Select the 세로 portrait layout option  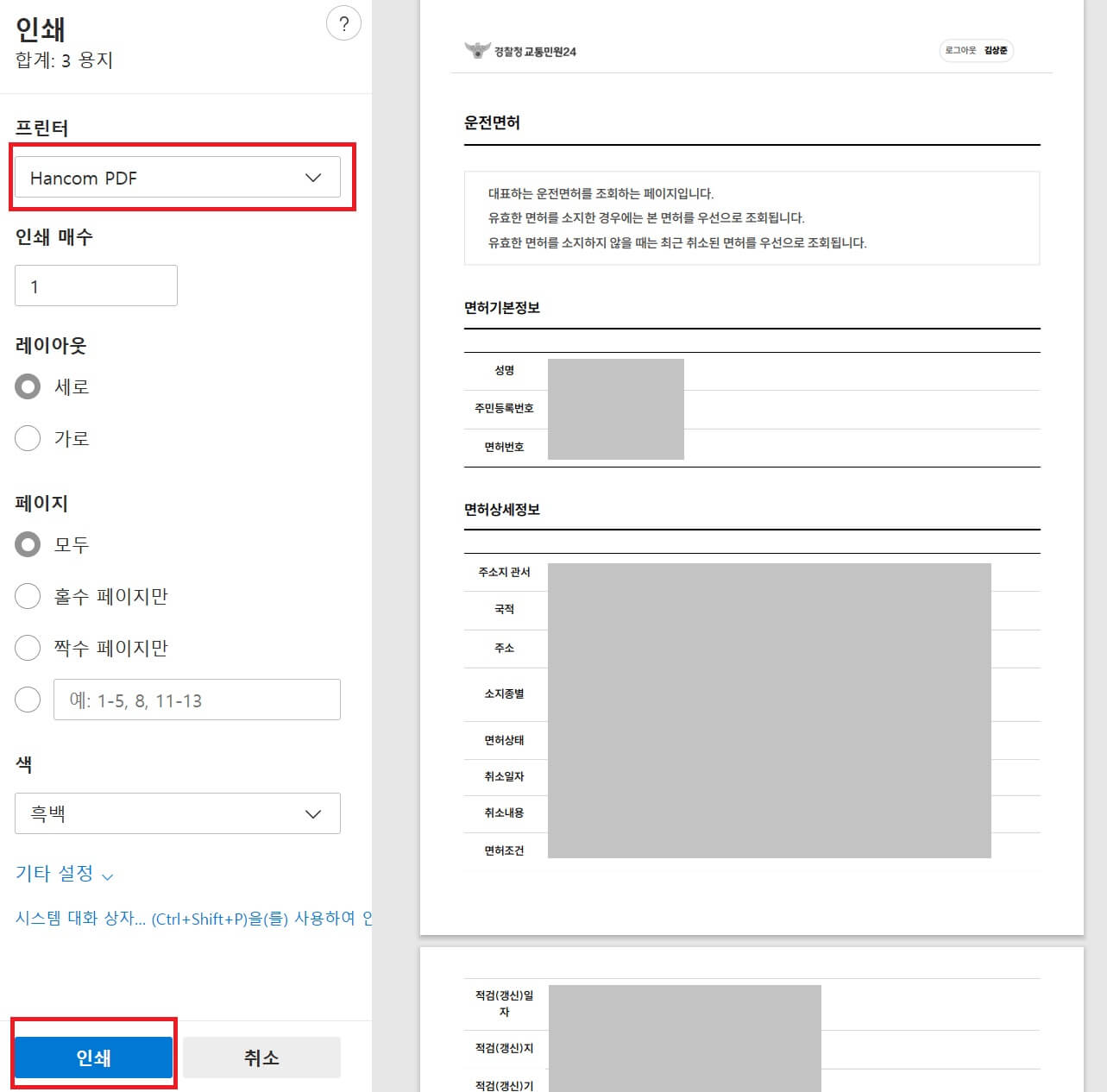[x=28, y=386]
